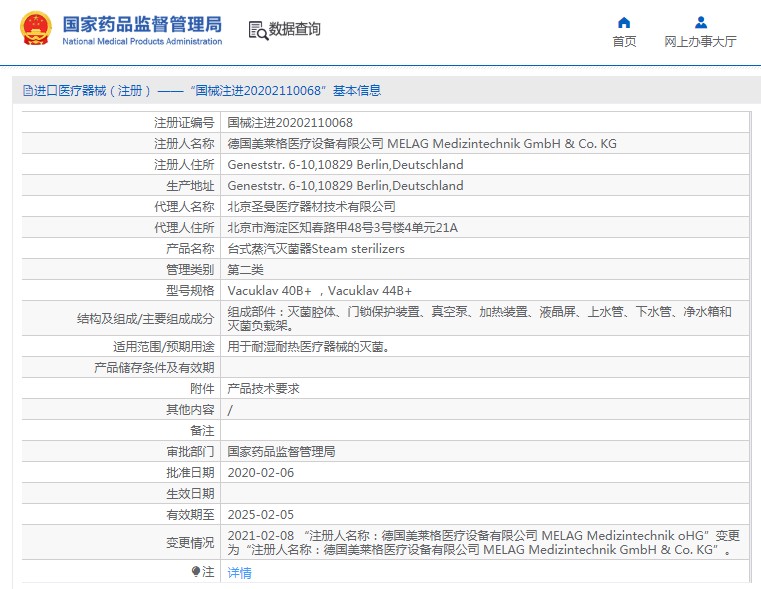
Task: Select the 产品名称 label
Action: point(190,248)
